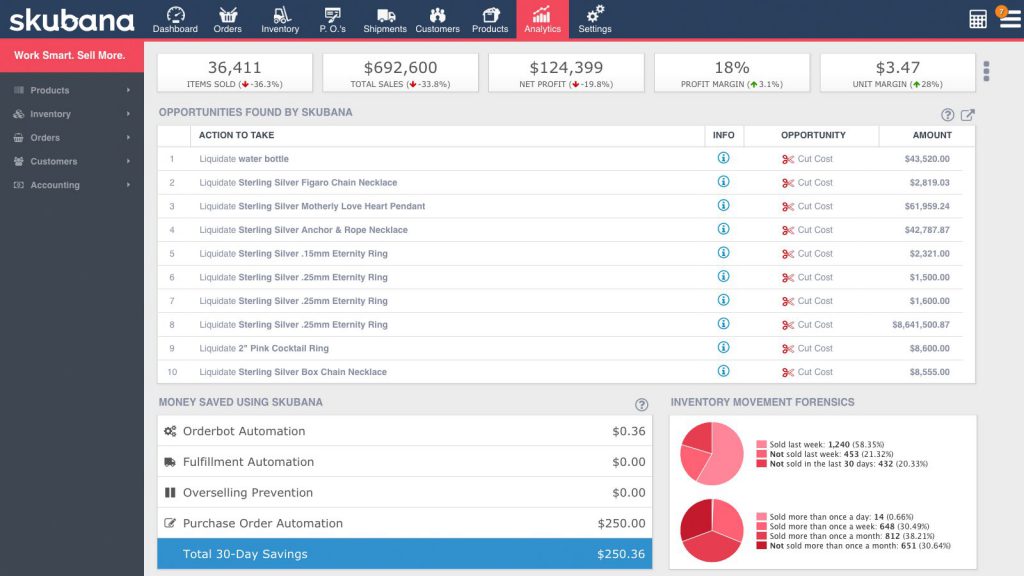Open the Products icon in top navigation

pos(489,15)
